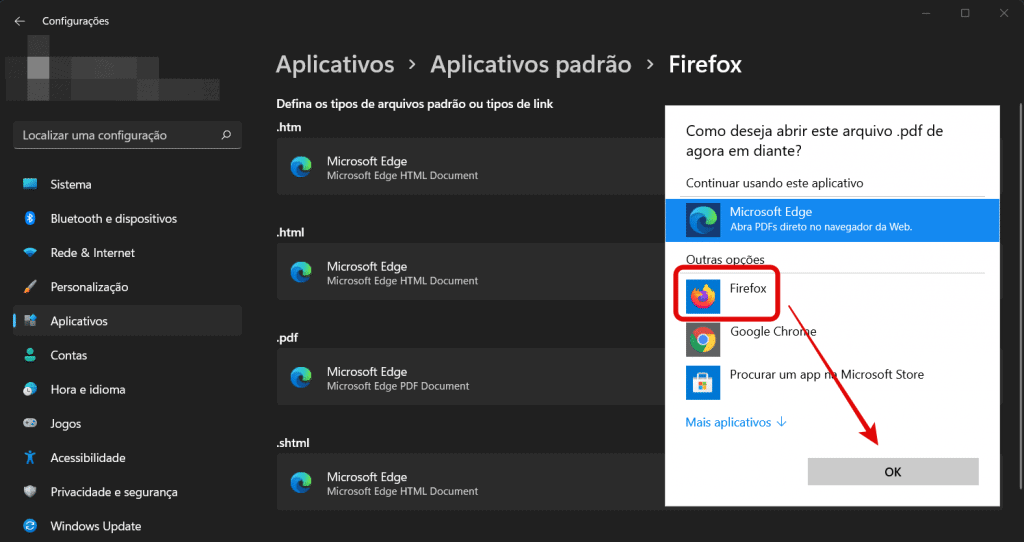Click the Edge icon in the .pdf row

pos(301,377)
